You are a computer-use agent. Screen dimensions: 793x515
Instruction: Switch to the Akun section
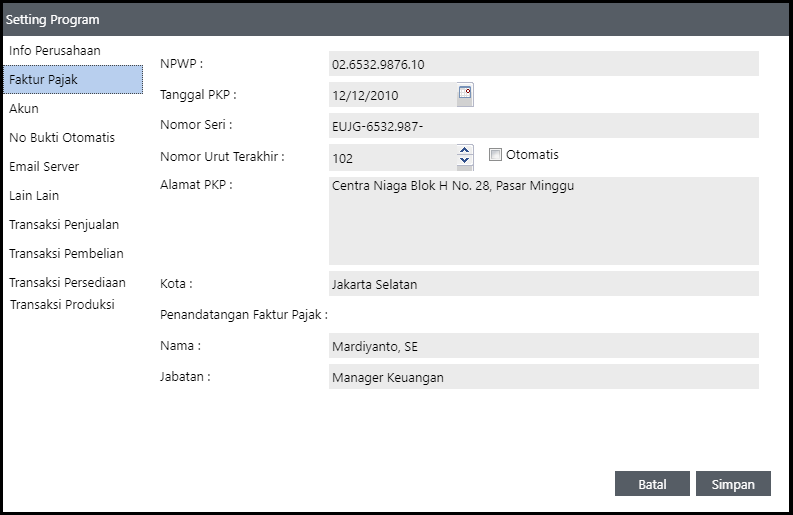[24, 108]
